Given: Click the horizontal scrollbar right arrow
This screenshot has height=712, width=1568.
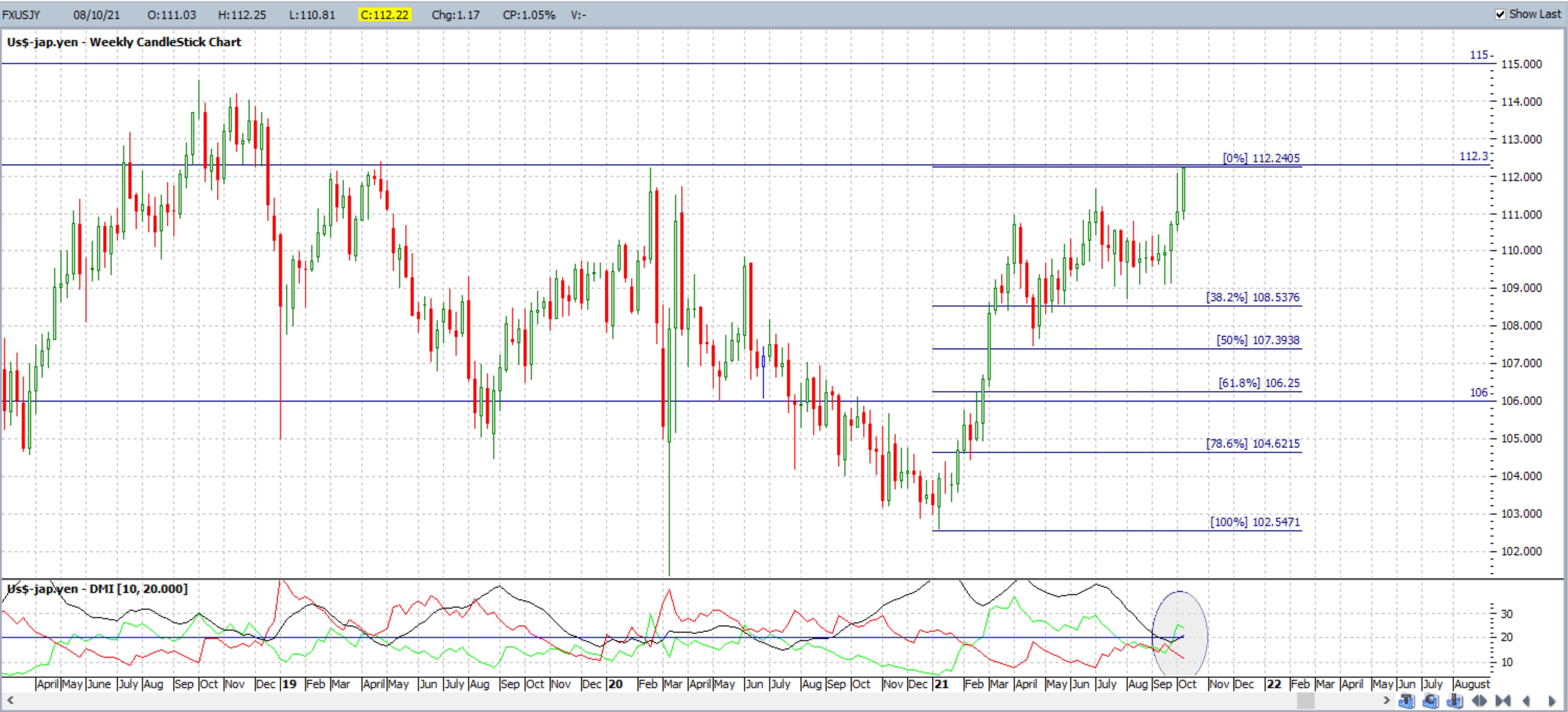Looking at the screenshot, I should pos(1387,701).
